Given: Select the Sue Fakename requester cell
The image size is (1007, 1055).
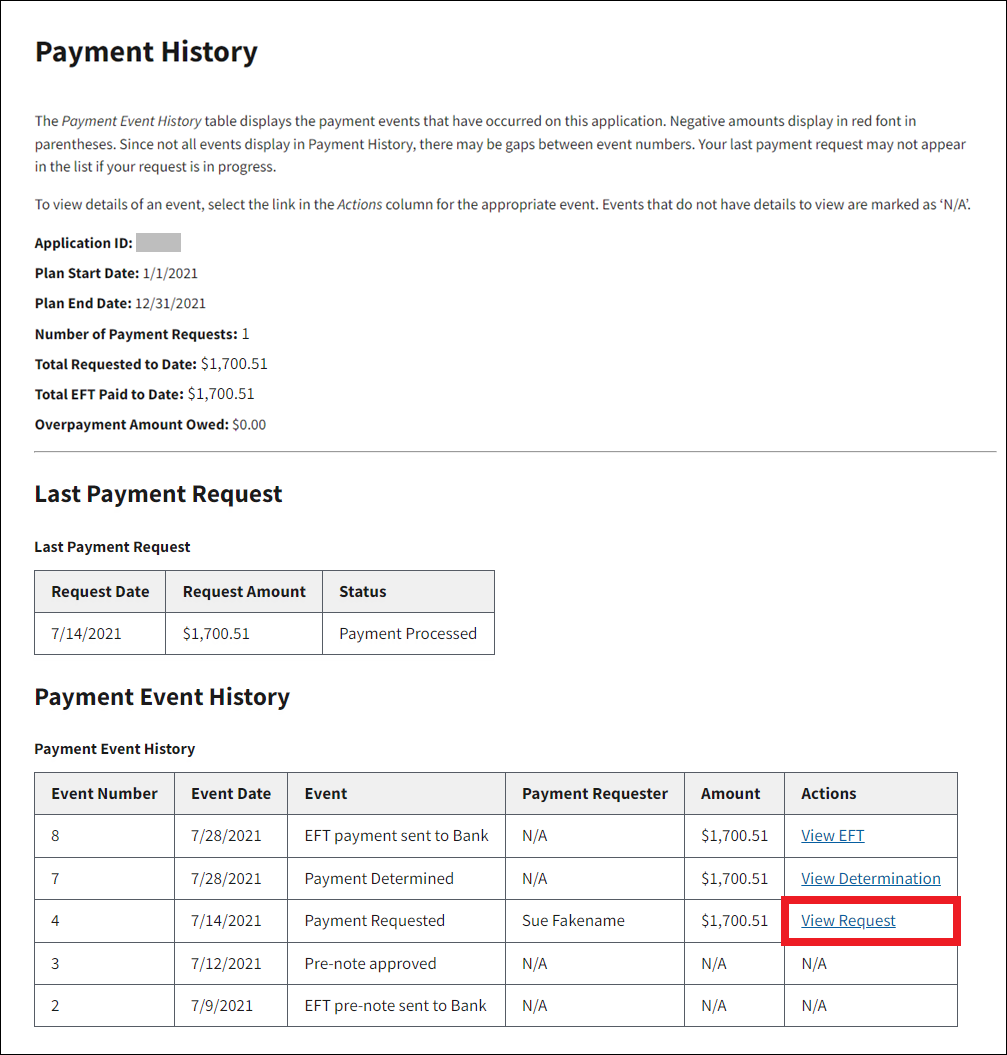Looking at the screenshot, I should pyautogui.click(x=573, y=921).
